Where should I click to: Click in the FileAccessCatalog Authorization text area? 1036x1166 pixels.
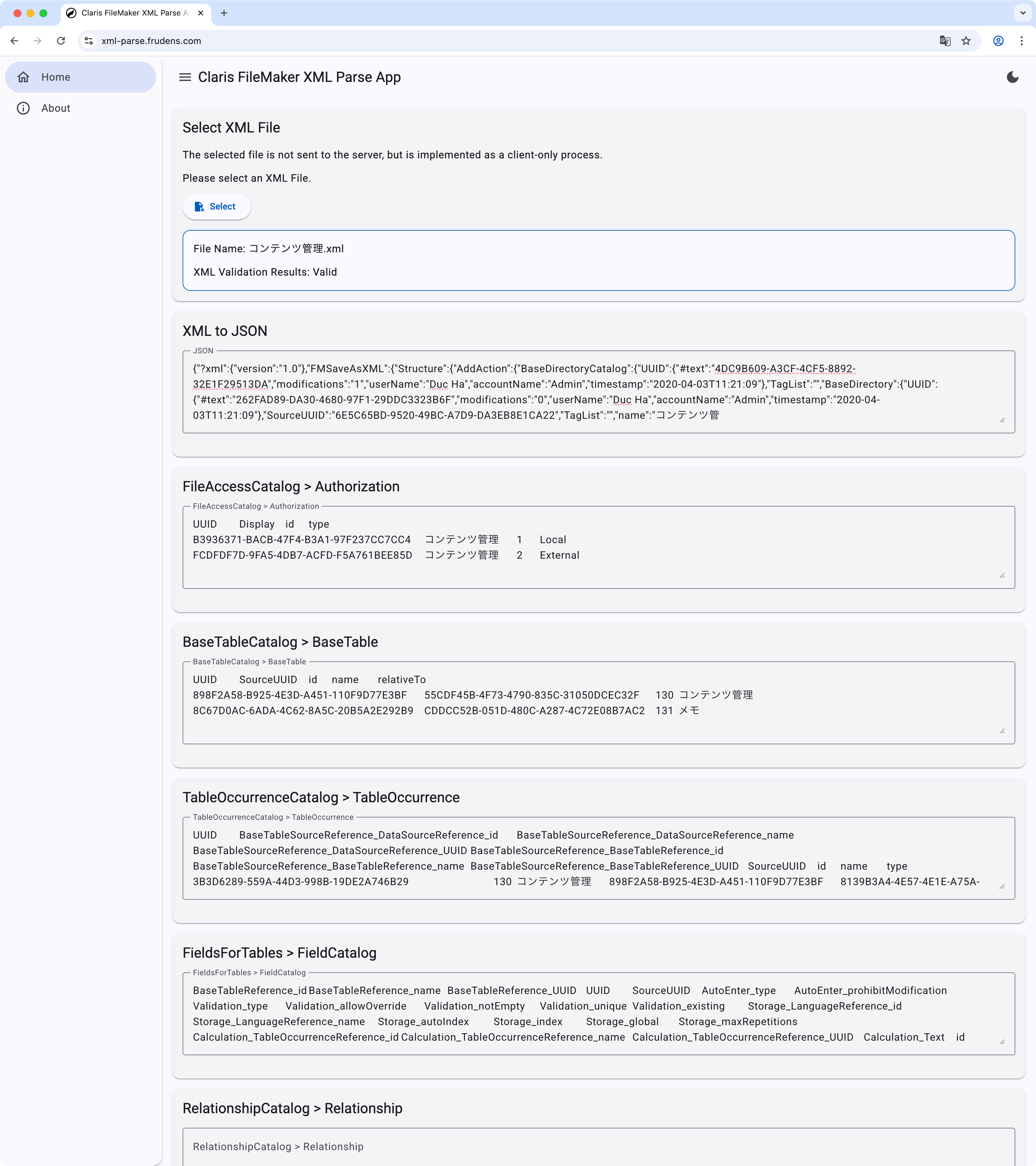point(598,547)
